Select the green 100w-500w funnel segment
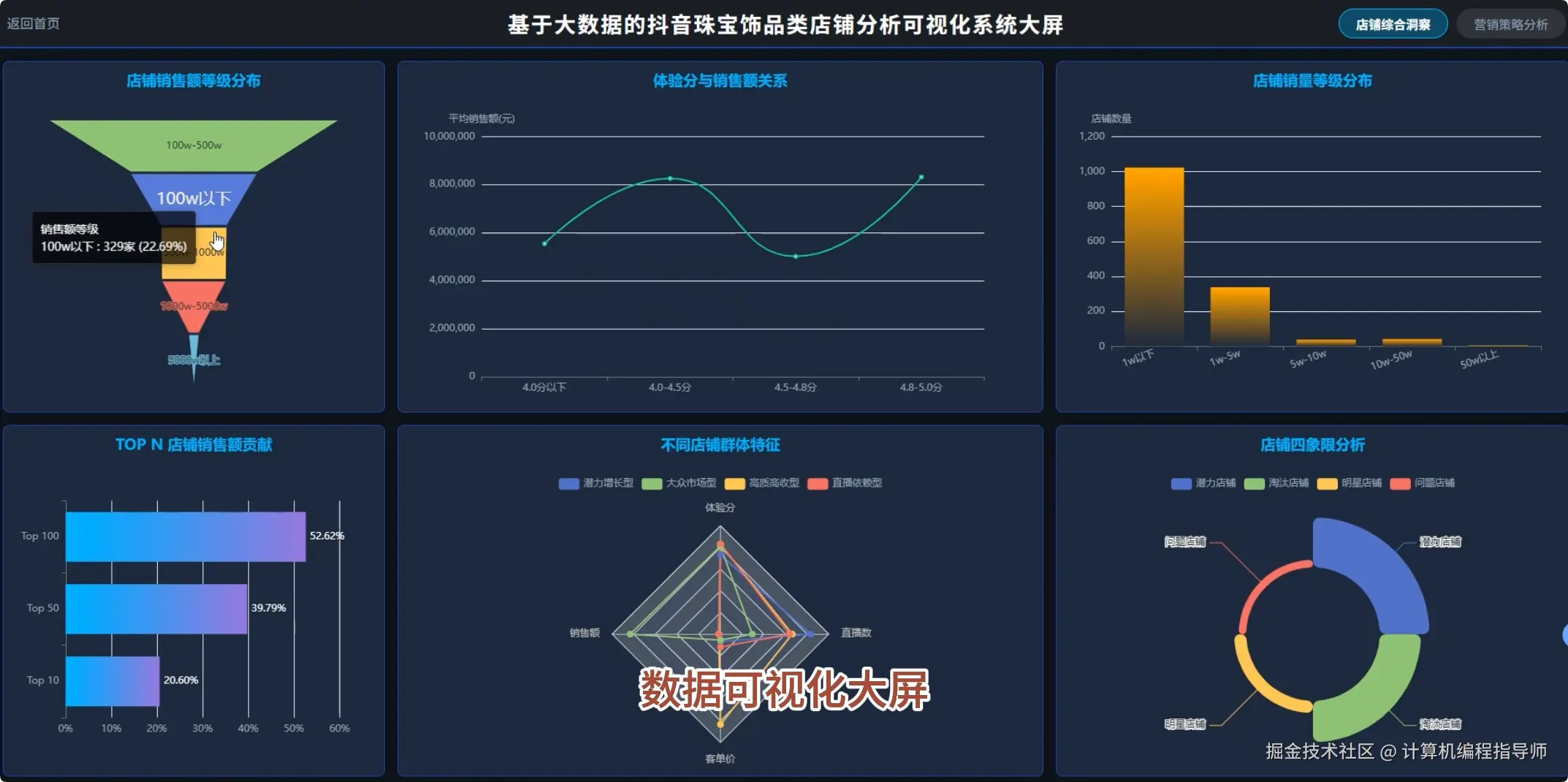Viewport: 1568px width, 782px height. click(194, 145)
